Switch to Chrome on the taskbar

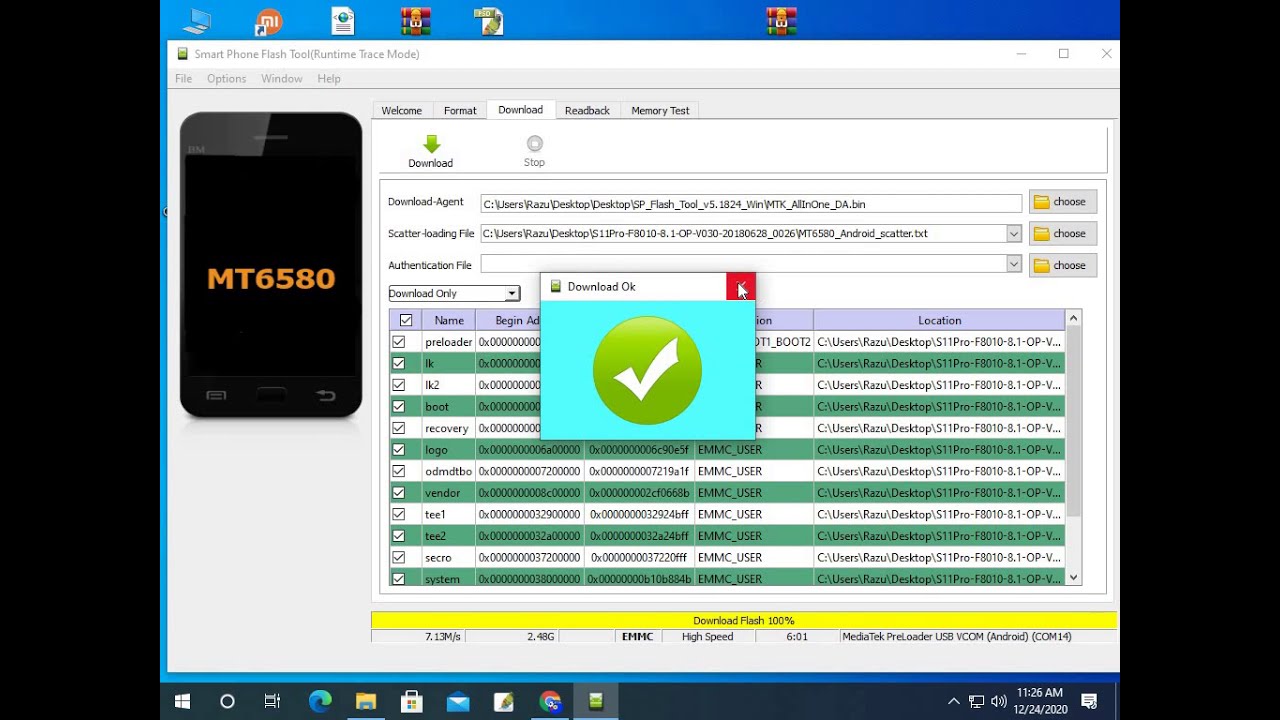coord(550,702)
